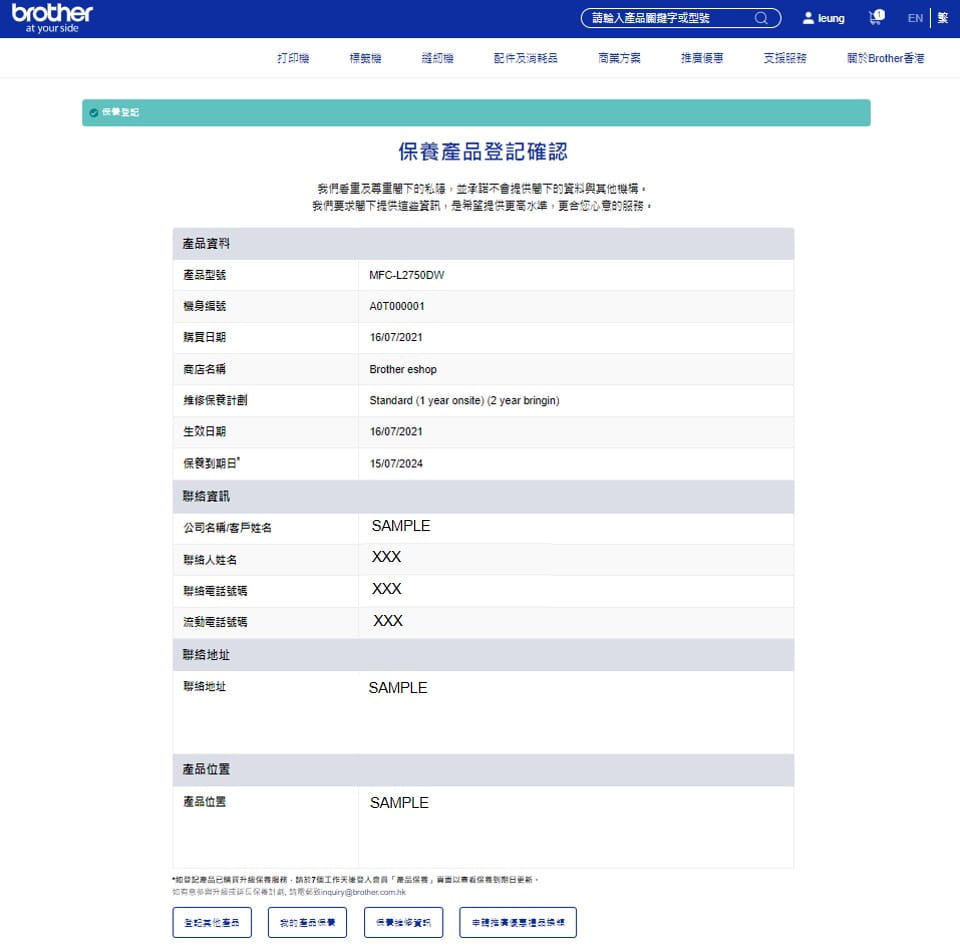This screenshot has height=952, width=960.
Task: Open the shopping cart icon
Action: [x=877, y=17]
